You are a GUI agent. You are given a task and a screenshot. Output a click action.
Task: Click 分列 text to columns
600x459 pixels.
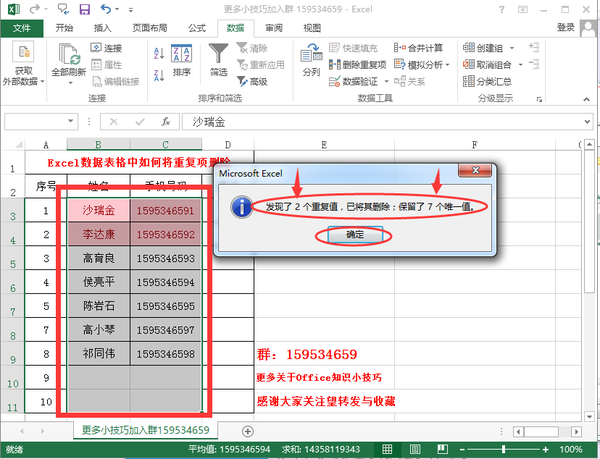(311, 60)
